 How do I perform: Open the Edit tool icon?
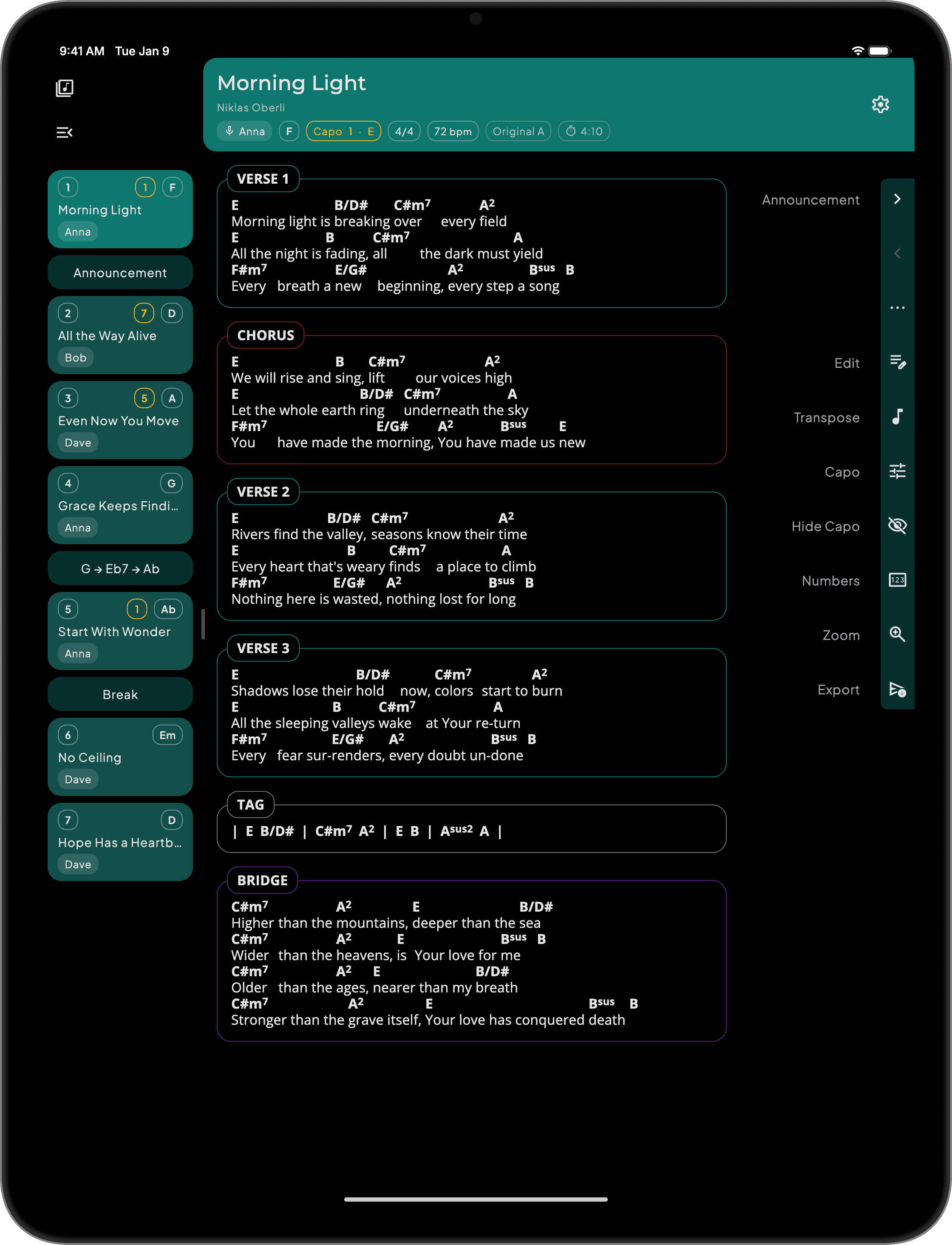click(x=898, y=362)
